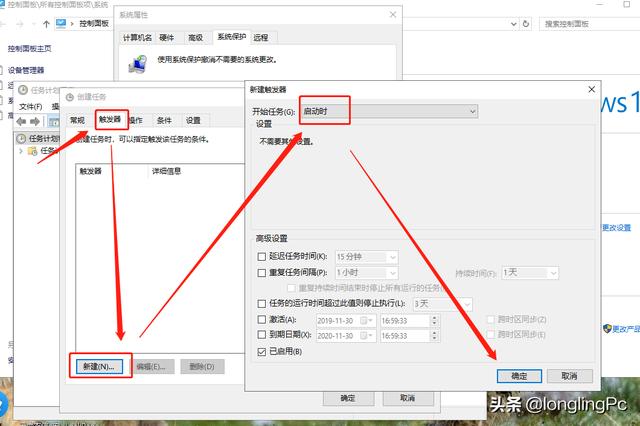640x426 pixels.
Task: Tick the 到期日期(X) checkbox
Action: (x=262, y=335)
